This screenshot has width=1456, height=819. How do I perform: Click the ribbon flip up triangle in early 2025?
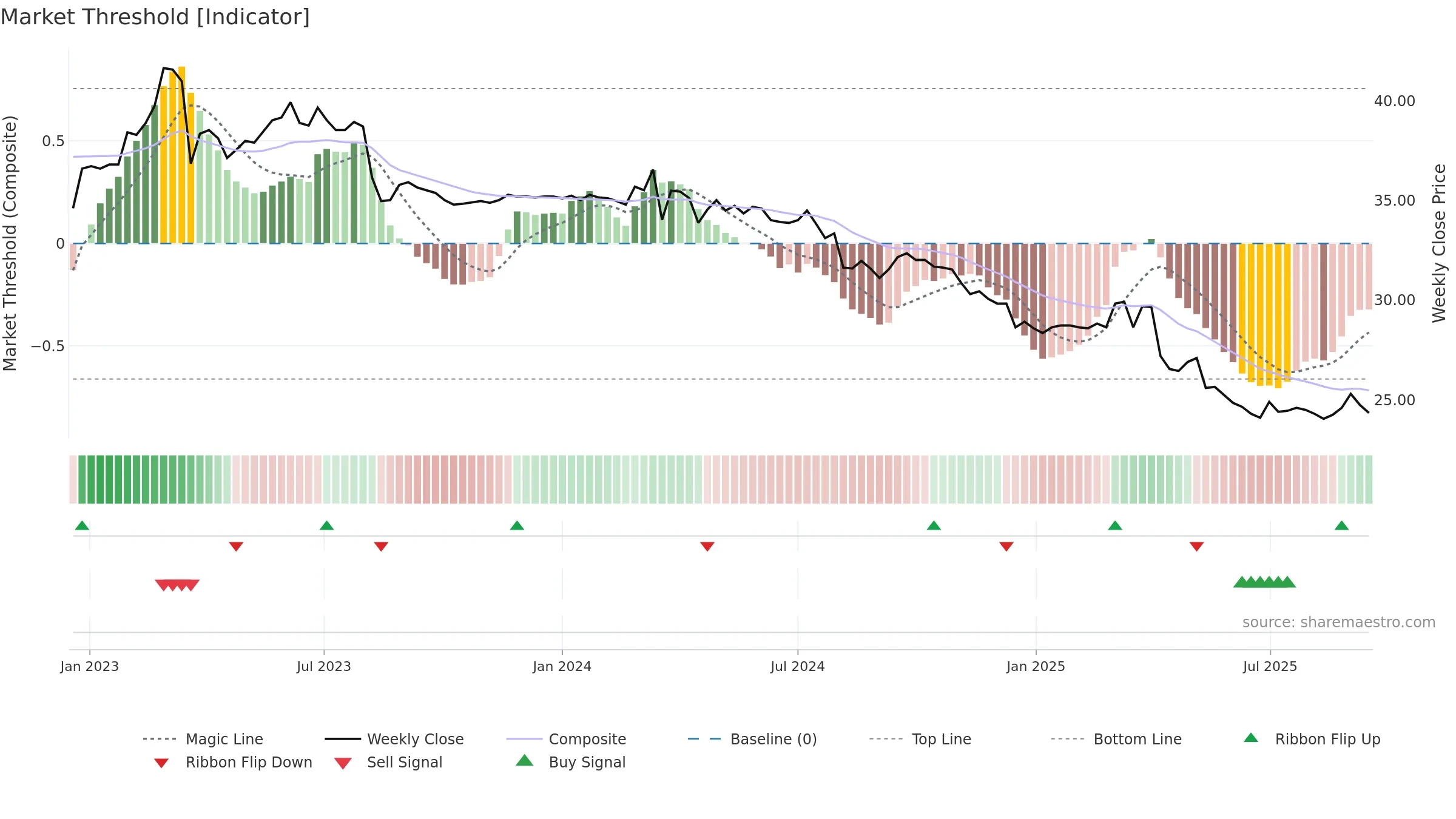pyautogui.click(x=1115, y=525)
